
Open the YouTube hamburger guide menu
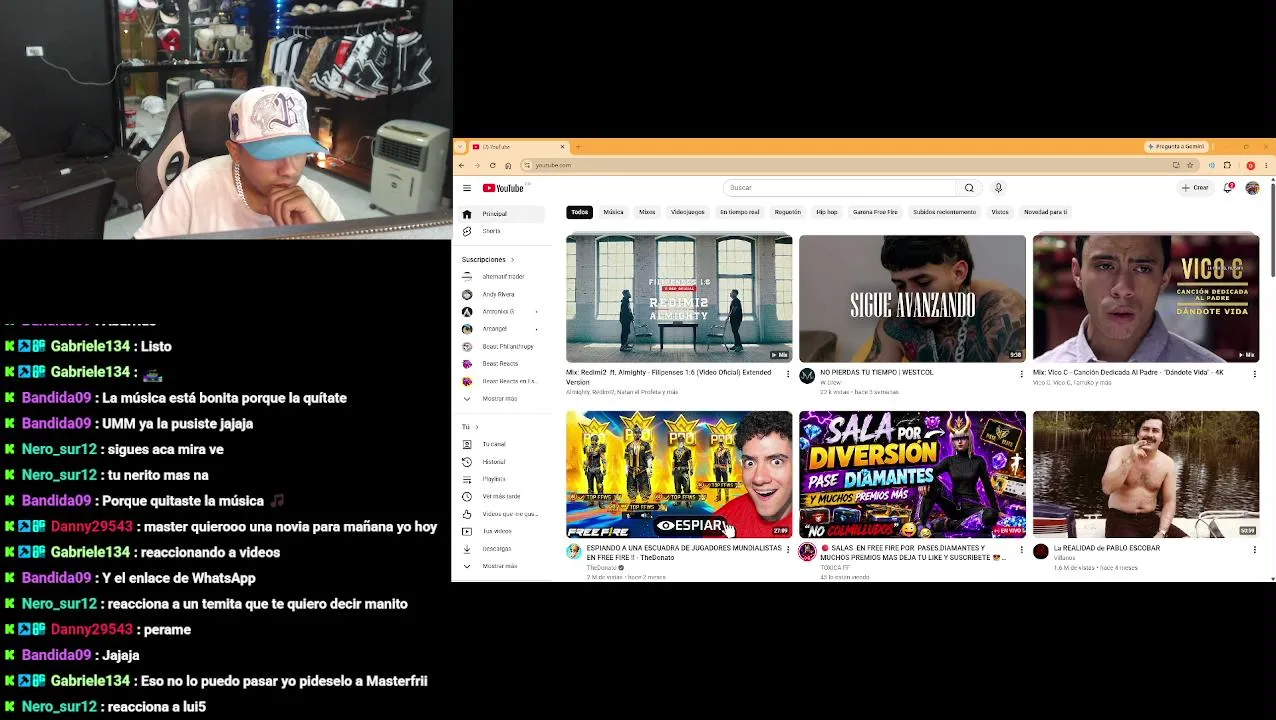coord(467,188)
